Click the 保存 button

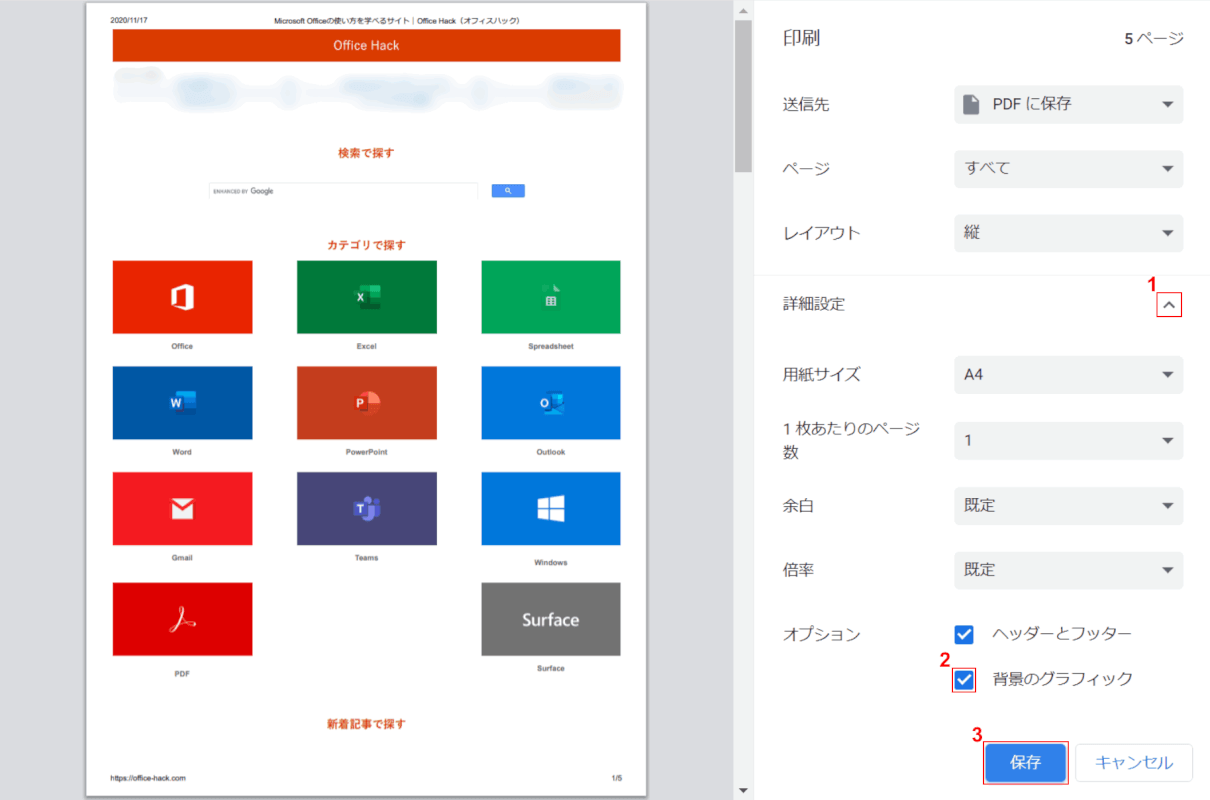tap(1026, 763)
